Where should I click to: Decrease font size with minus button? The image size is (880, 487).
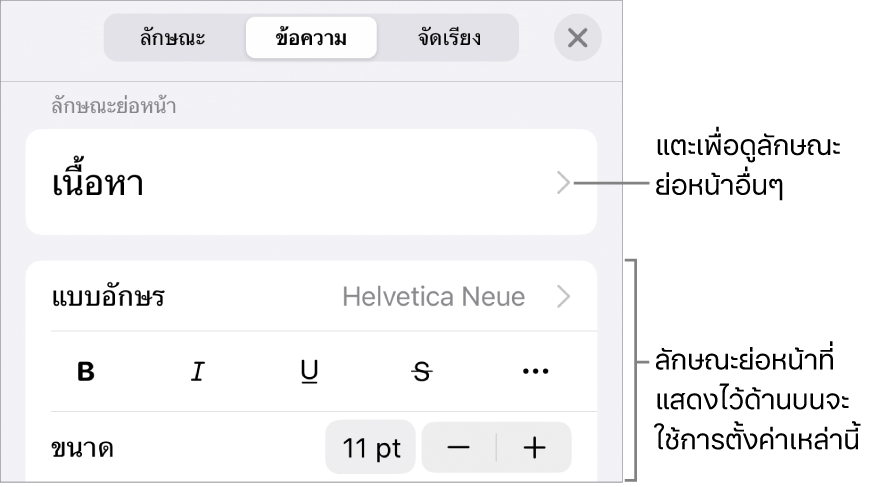click(459, 448)
